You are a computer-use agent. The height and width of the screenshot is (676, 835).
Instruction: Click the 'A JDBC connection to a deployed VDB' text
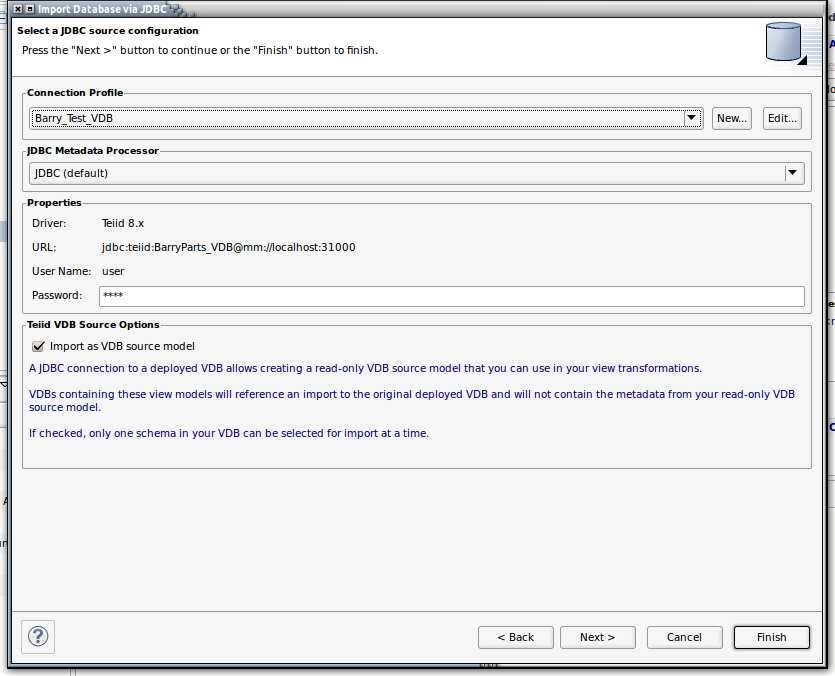[x=365, y=368]
